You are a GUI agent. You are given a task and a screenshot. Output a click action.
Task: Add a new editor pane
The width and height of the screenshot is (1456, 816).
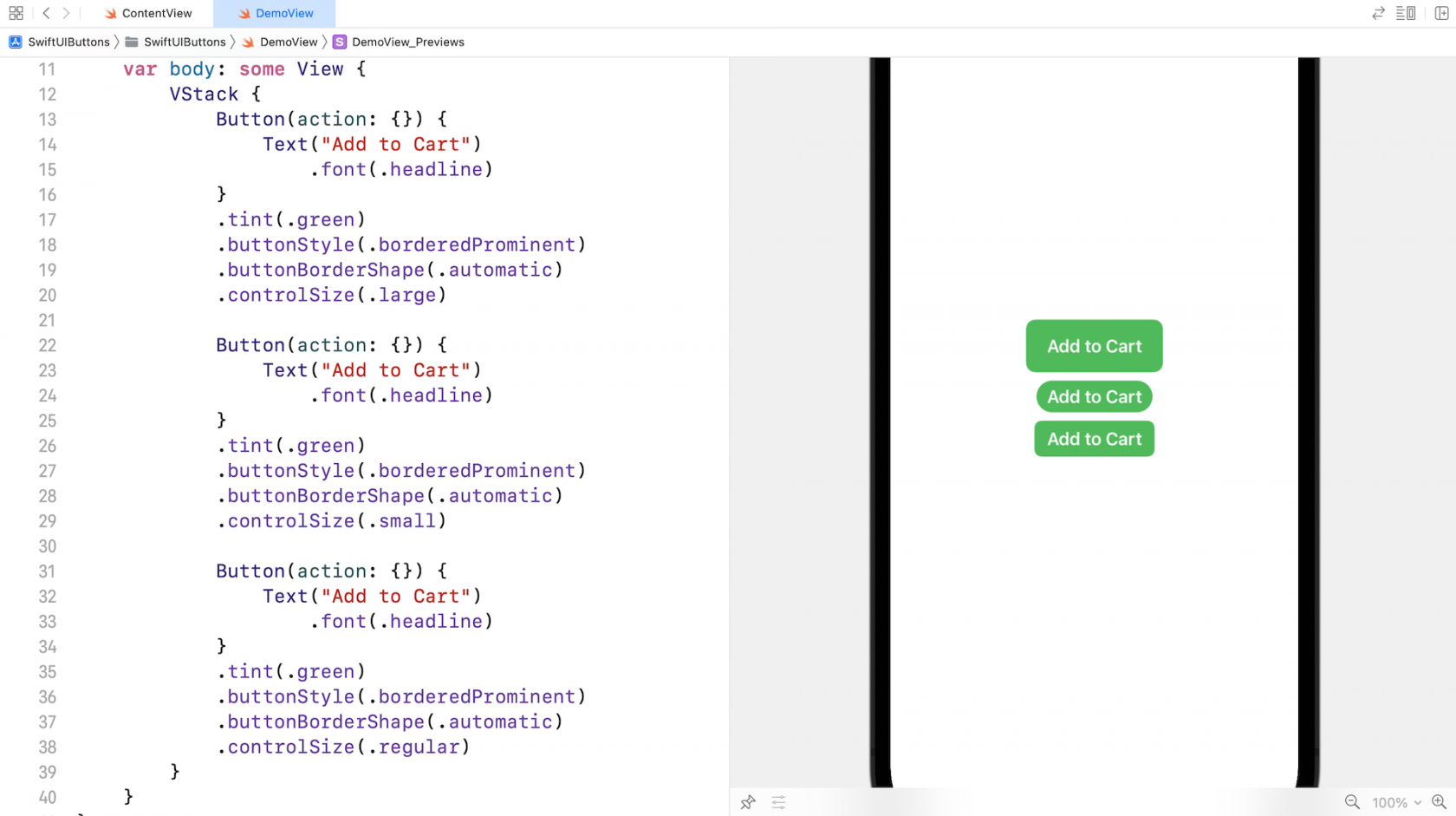[1441, 13]
